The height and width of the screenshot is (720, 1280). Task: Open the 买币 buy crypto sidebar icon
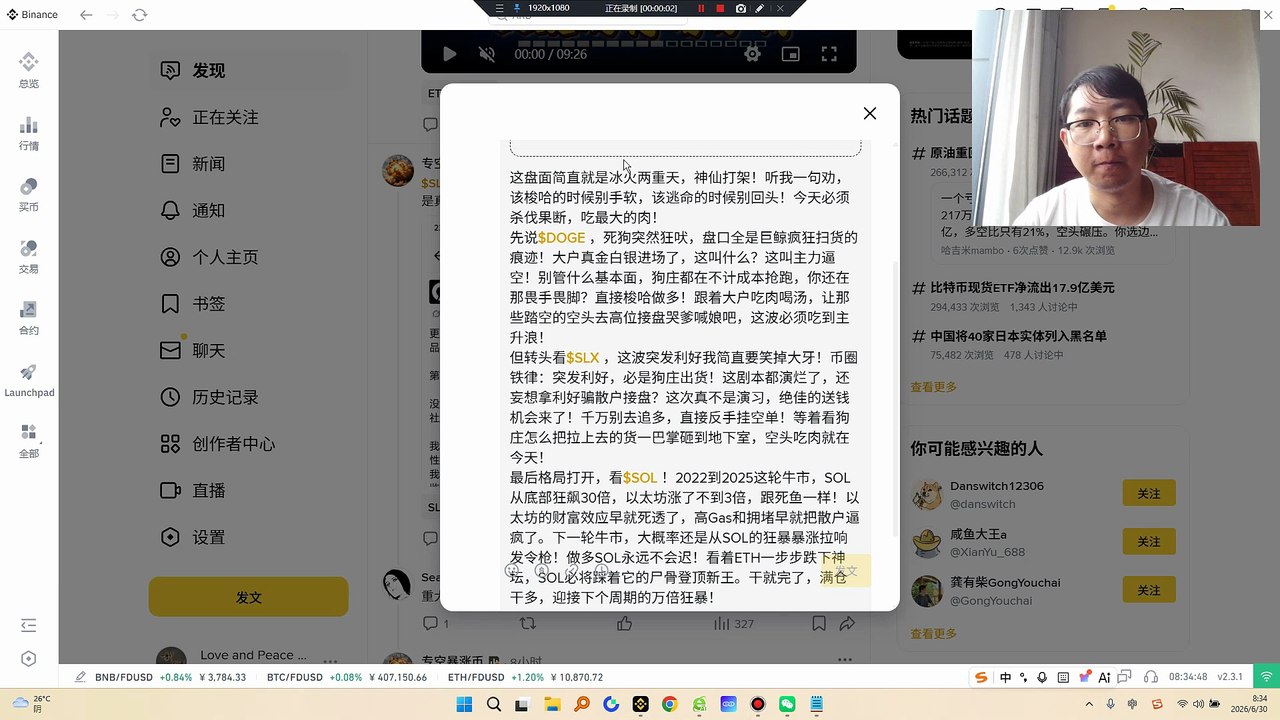tap(29, 195)
